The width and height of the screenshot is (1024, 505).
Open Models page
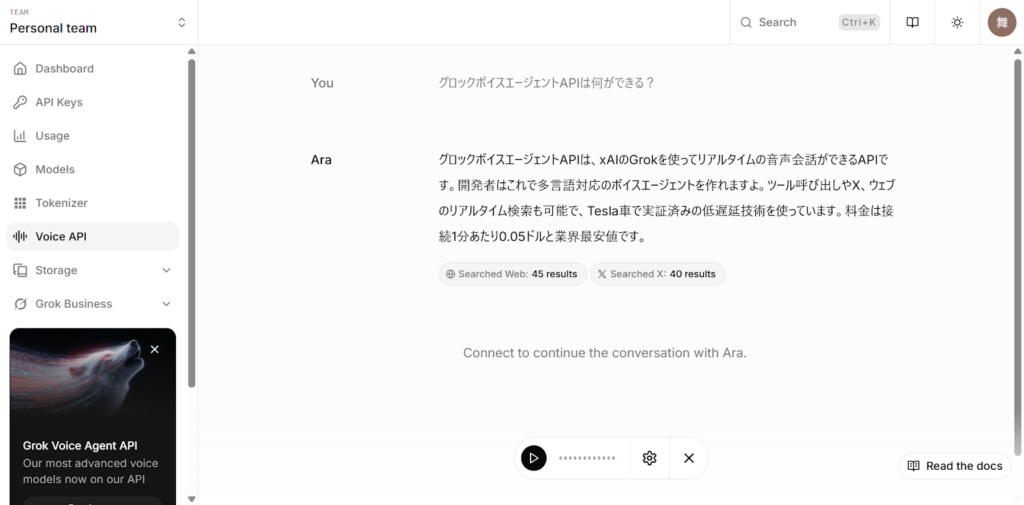[x=92, y=169]
